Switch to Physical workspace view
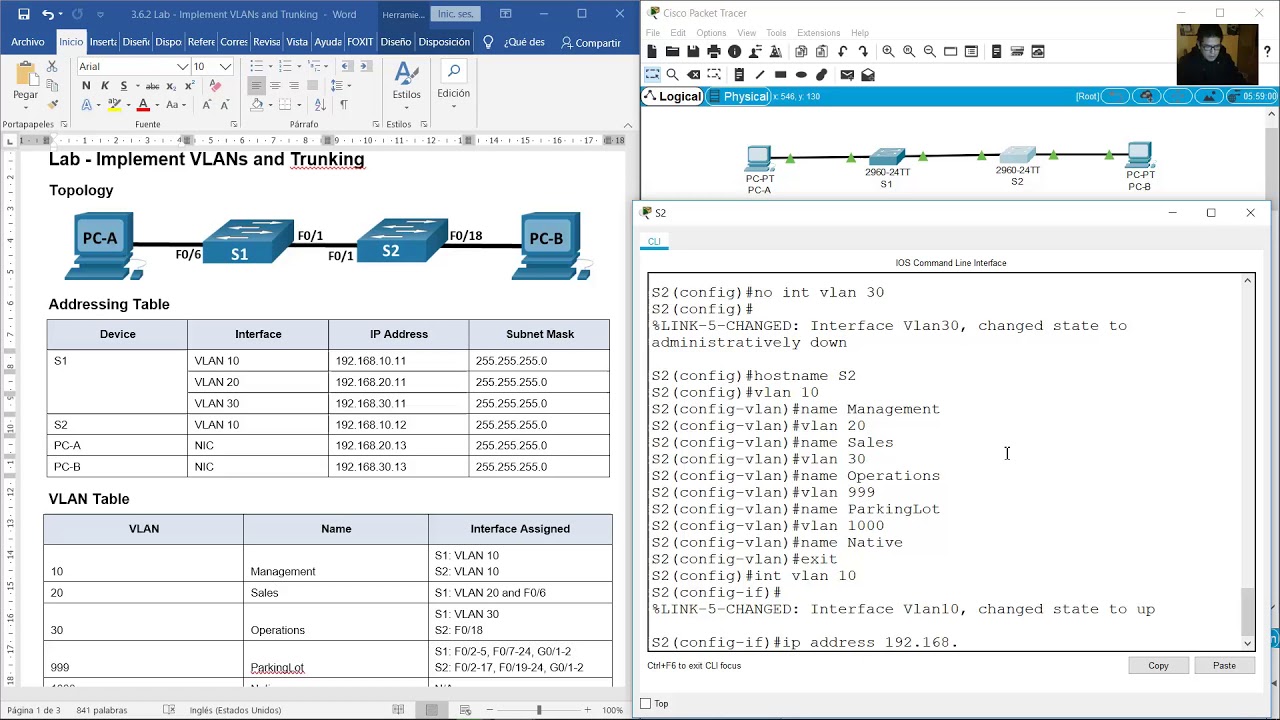The image size is (1280, 720). click(x=738, y=97)
